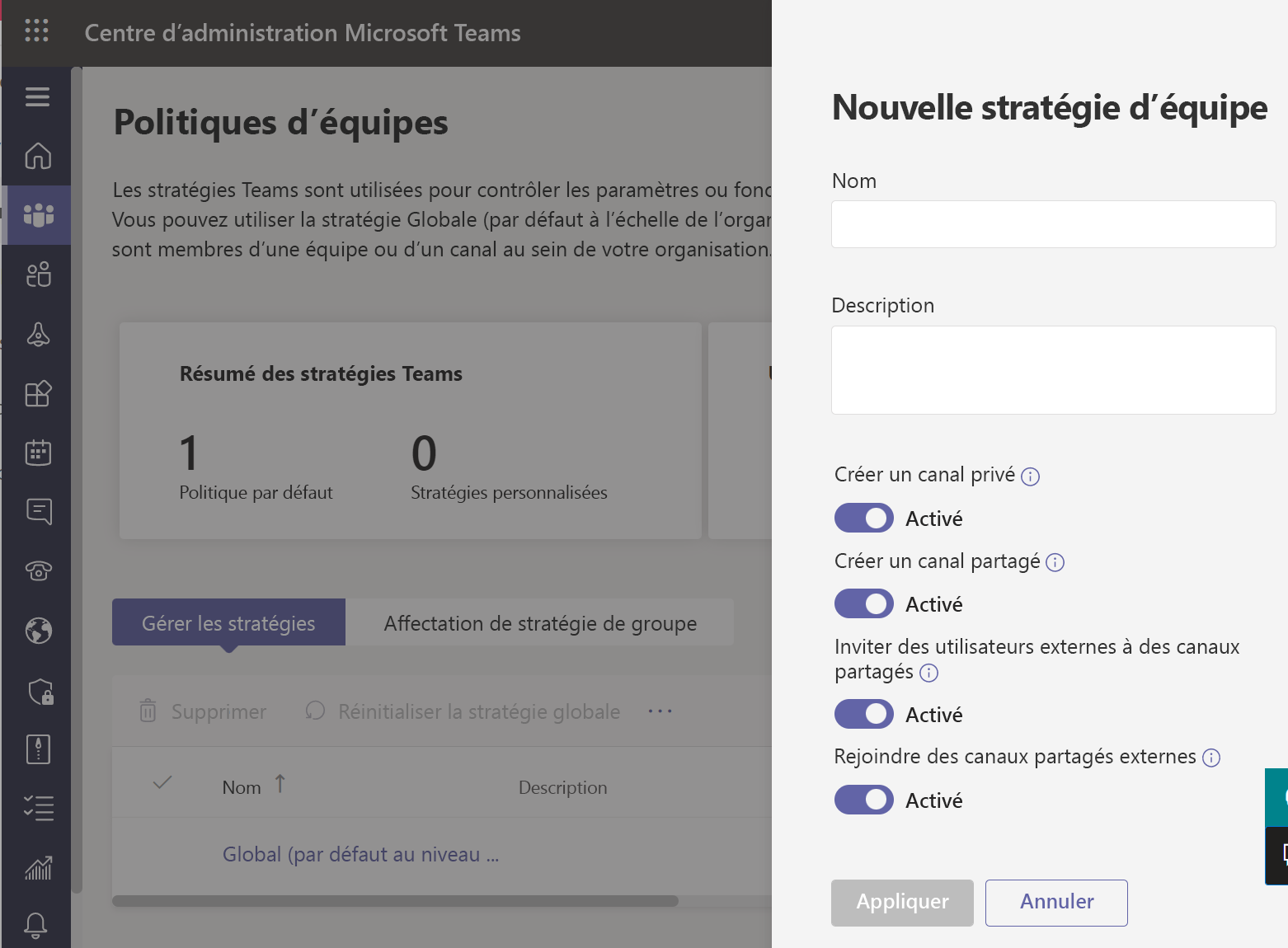Sort by Nom using the arrow

[x=280, y=784]
